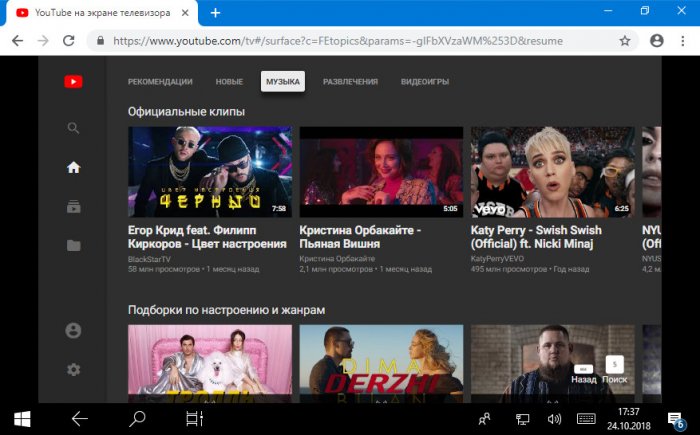Open account profile icon in YouTube sidebar
The image size is (700, 435).
click(x=73, y=330)
